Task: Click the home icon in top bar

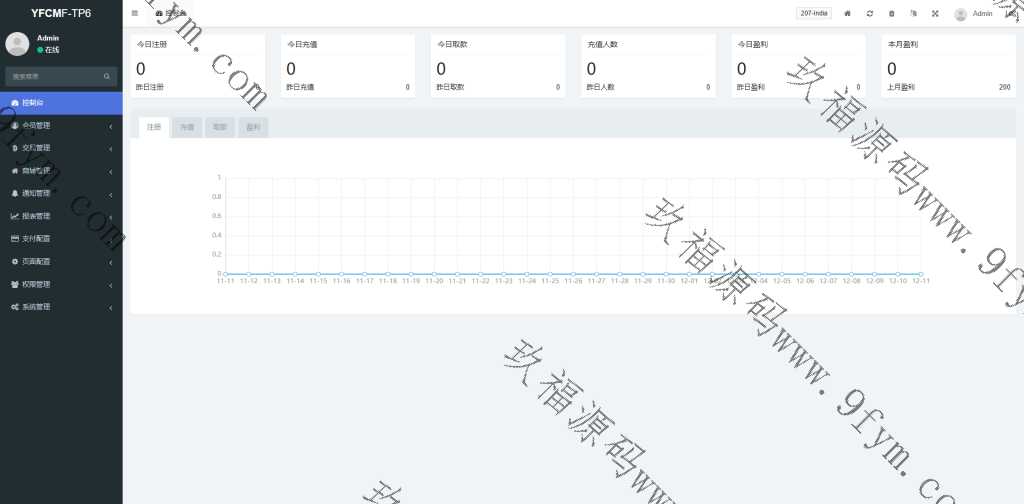Action: pos(848,14)
